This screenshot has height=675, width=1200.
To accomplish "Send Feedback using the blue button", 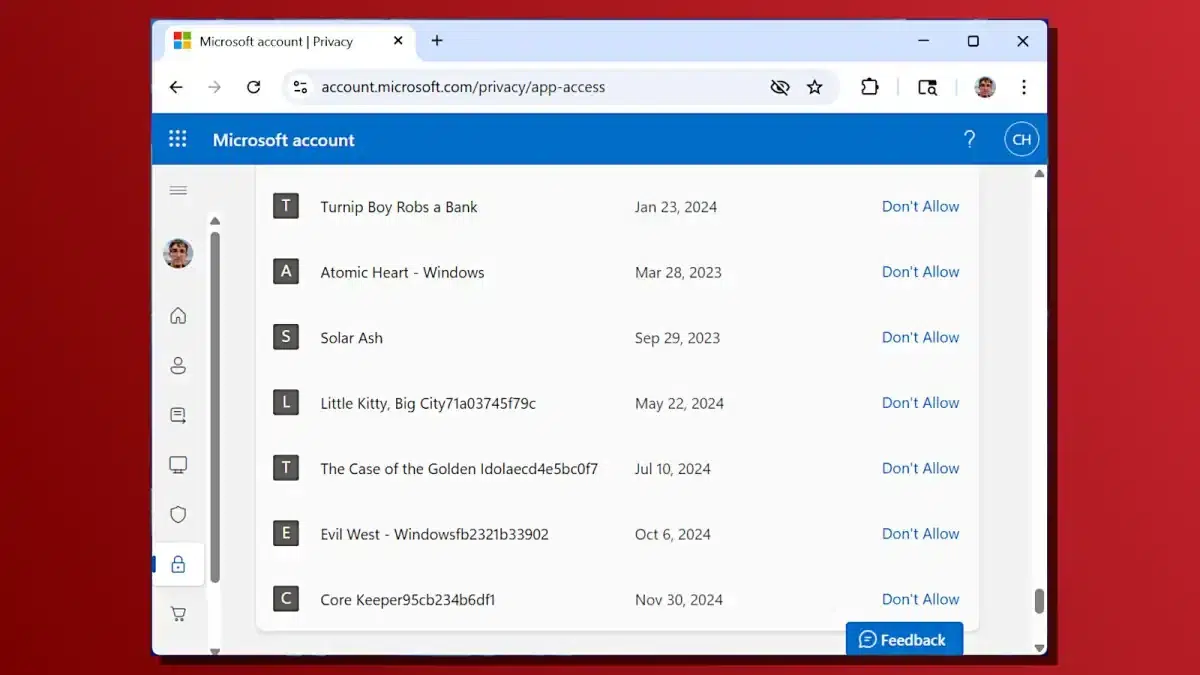I will tap(904, 639).
